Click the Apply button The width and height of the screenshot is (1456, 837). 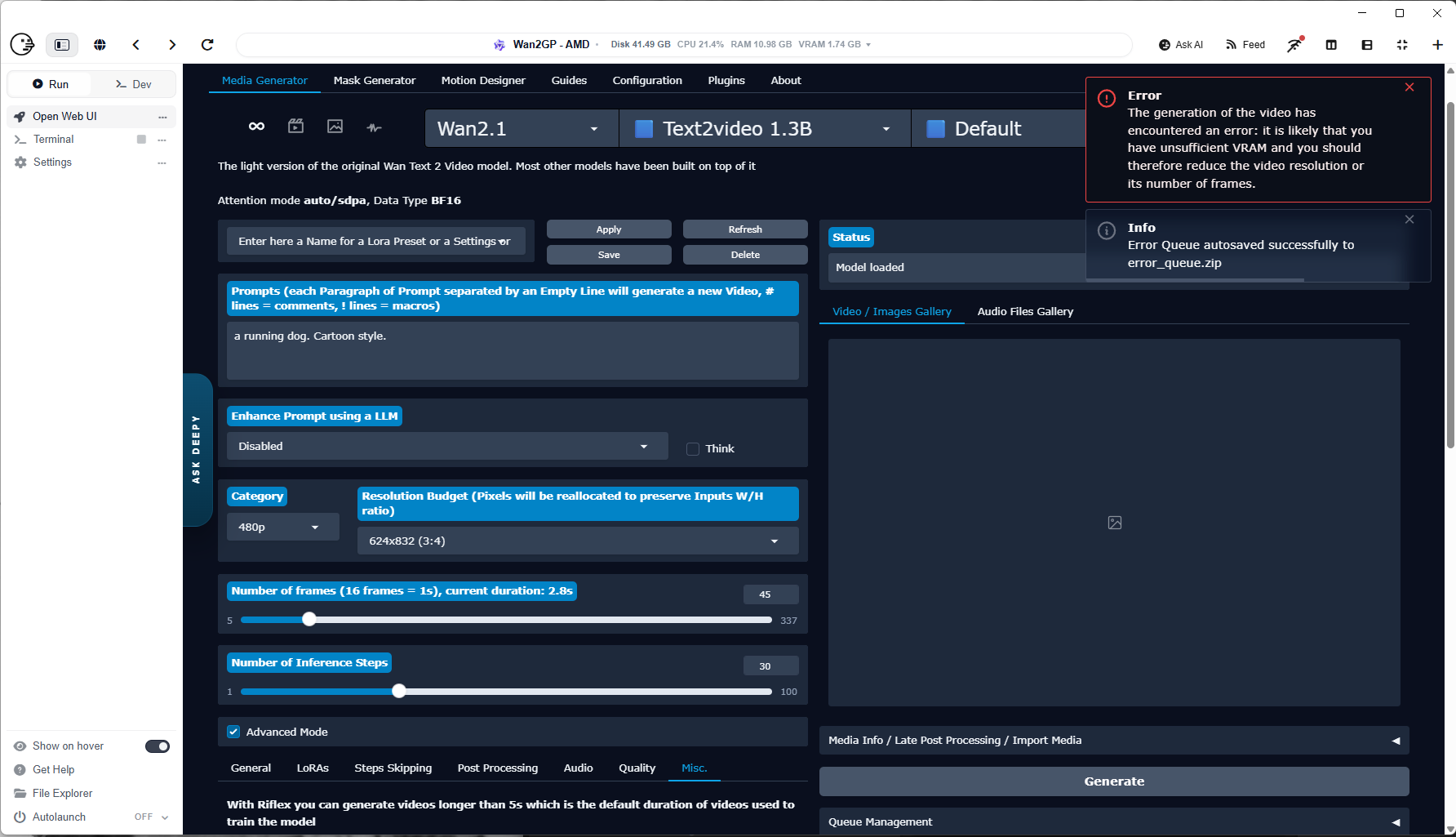point(609,229)
